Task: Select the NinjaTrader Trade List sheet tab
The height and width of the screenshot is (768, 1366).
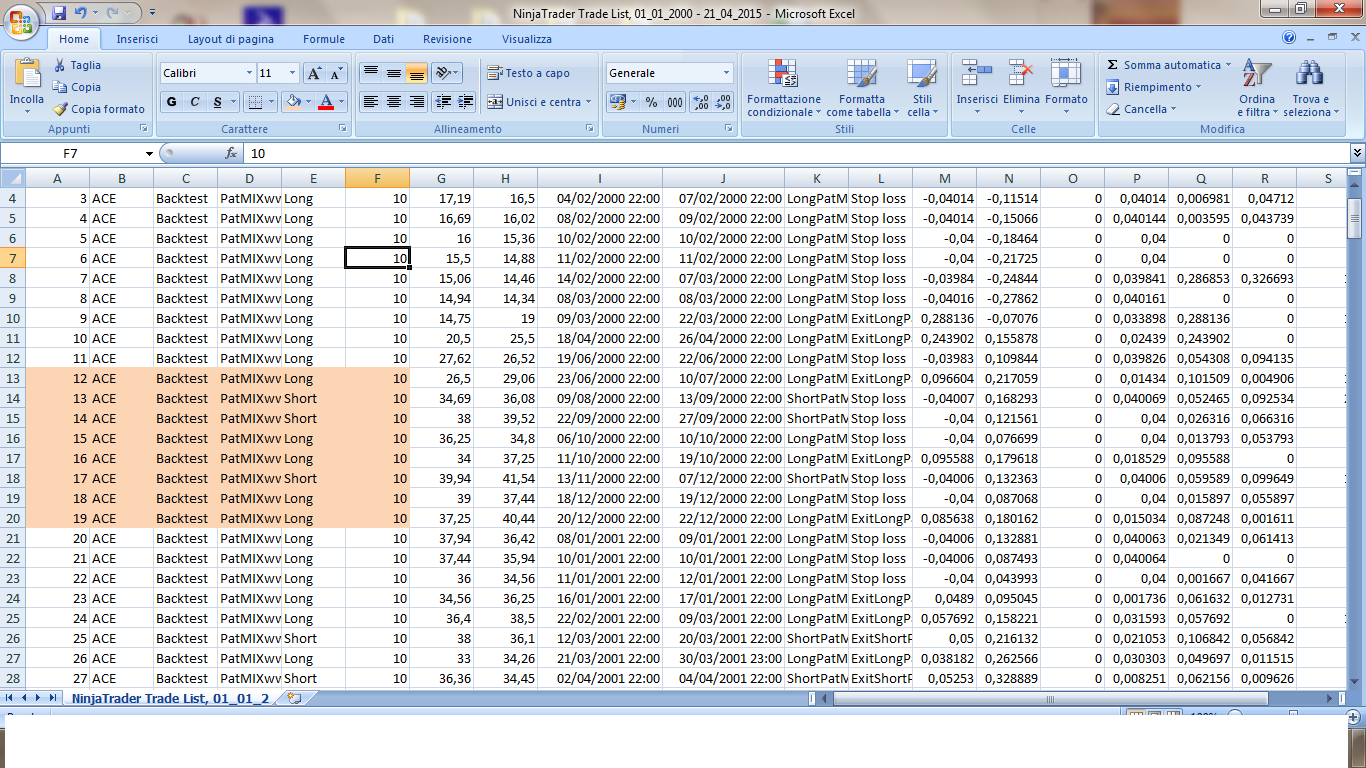Action: tap(169, 698)
